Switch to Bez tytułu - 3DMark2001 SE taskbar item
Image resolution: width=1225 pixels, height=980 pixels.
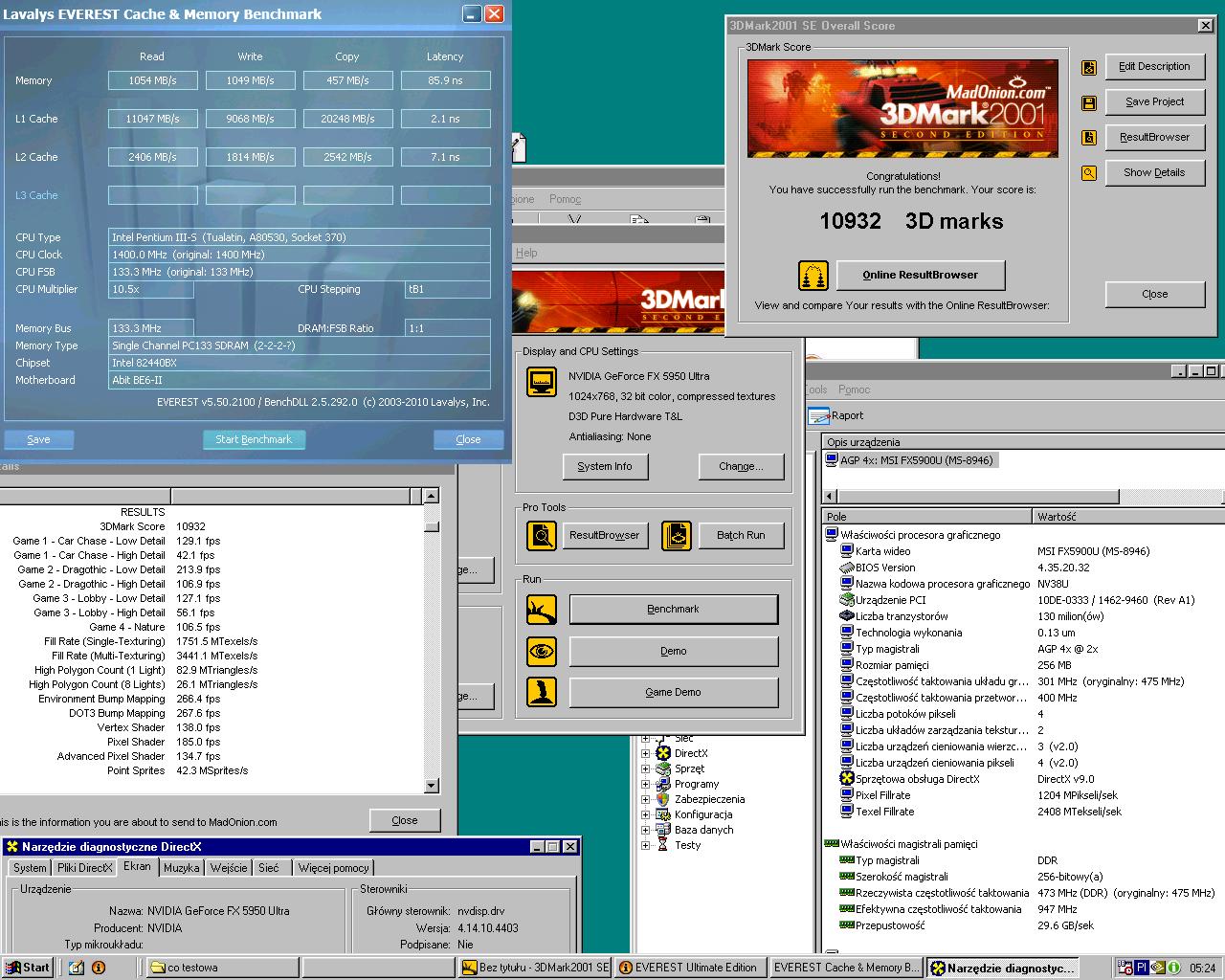tap(536, 968)
